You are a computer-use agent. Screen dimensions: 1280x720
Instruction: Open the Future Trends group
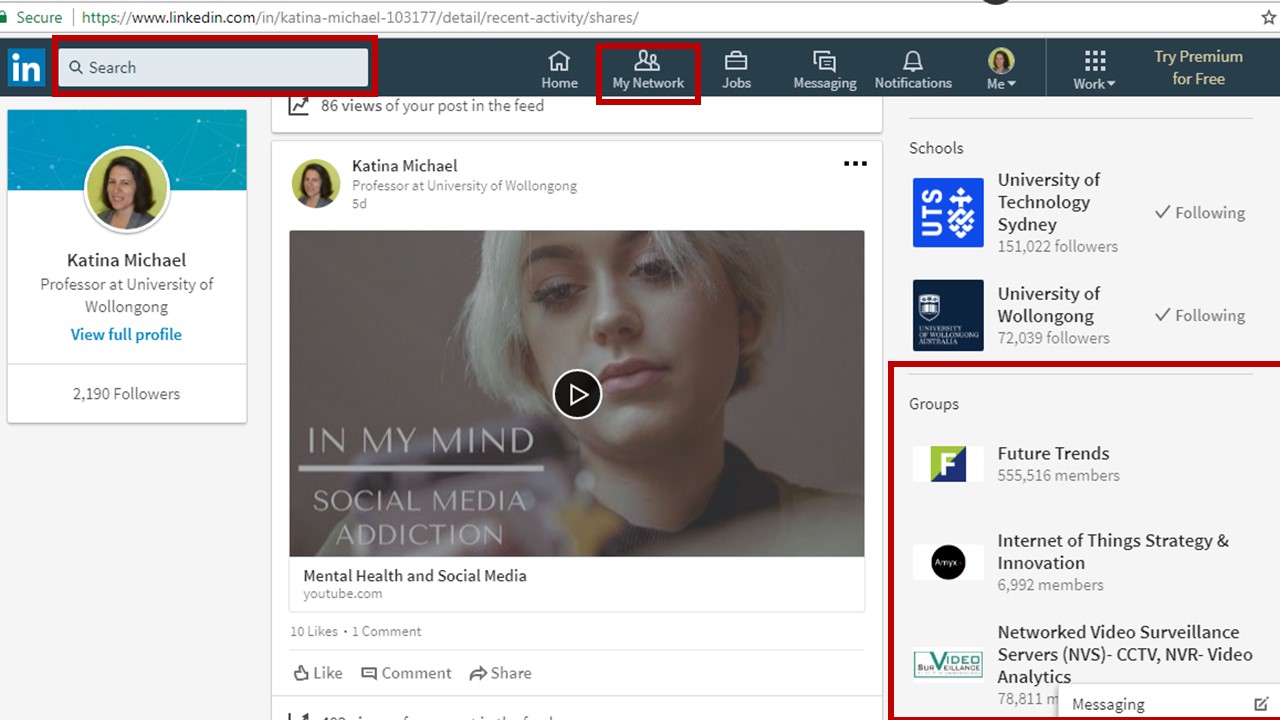[x=1053, y=453]
